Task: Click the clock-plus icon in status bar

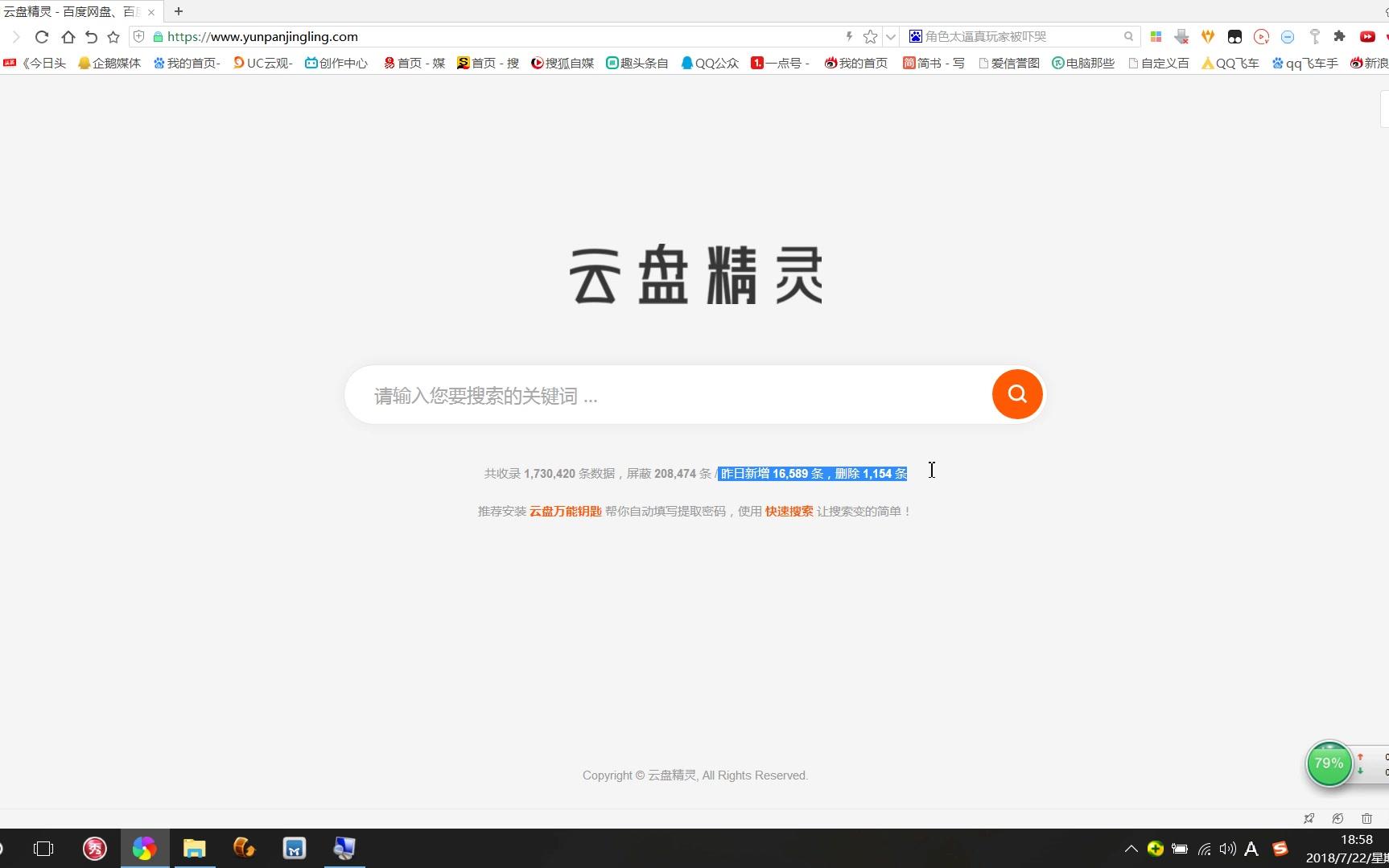Action: click(1337, 818)
